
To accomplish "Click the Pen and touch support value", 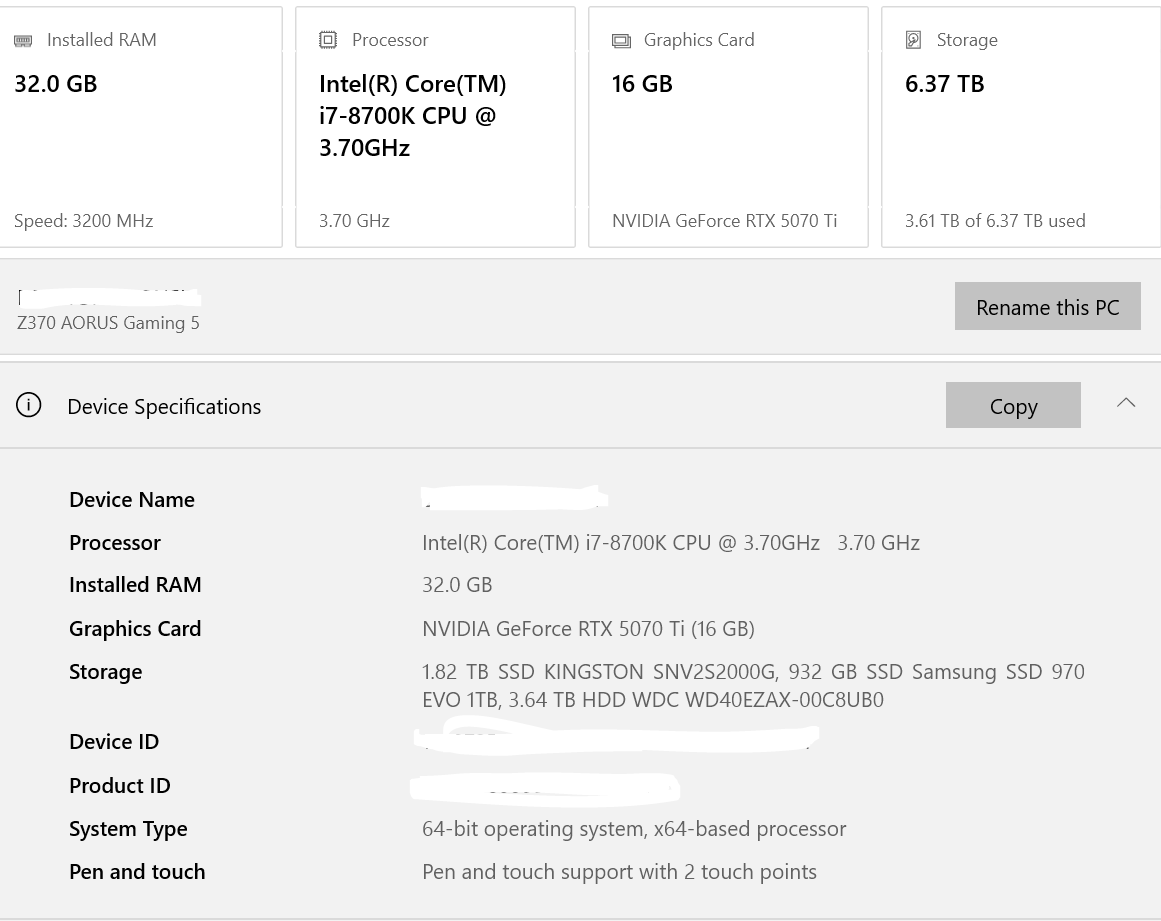I will [x=619, y=872].
